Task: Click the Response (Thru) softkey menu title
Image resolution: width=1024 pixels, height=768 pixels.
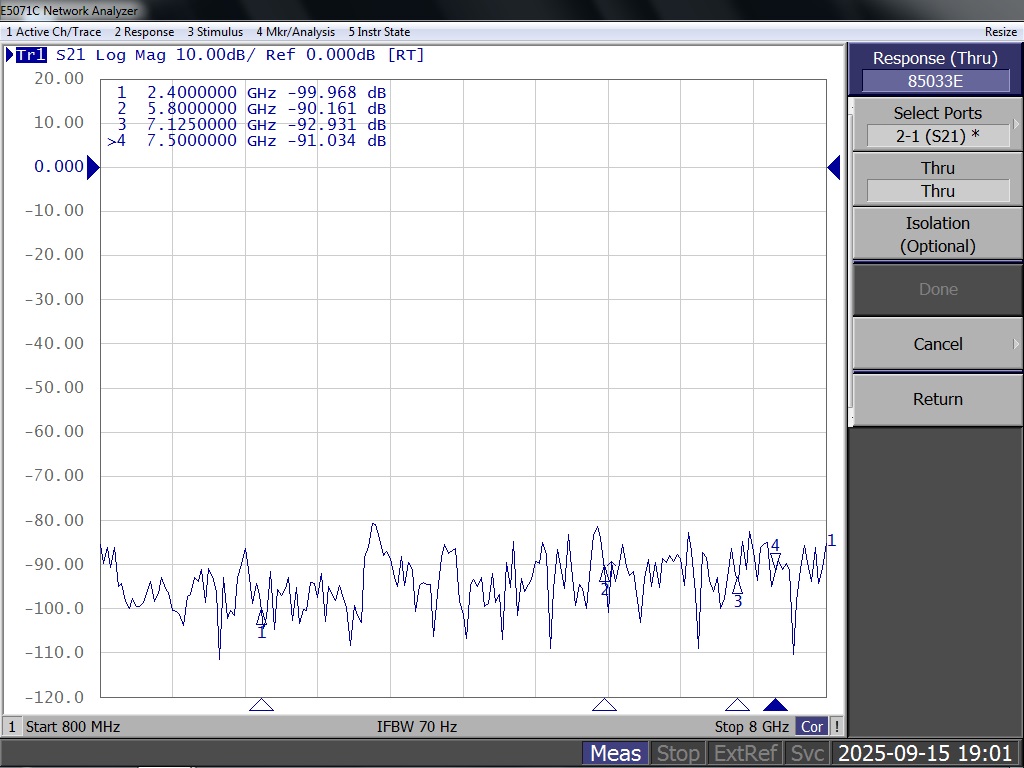Action: click(935, 58)
